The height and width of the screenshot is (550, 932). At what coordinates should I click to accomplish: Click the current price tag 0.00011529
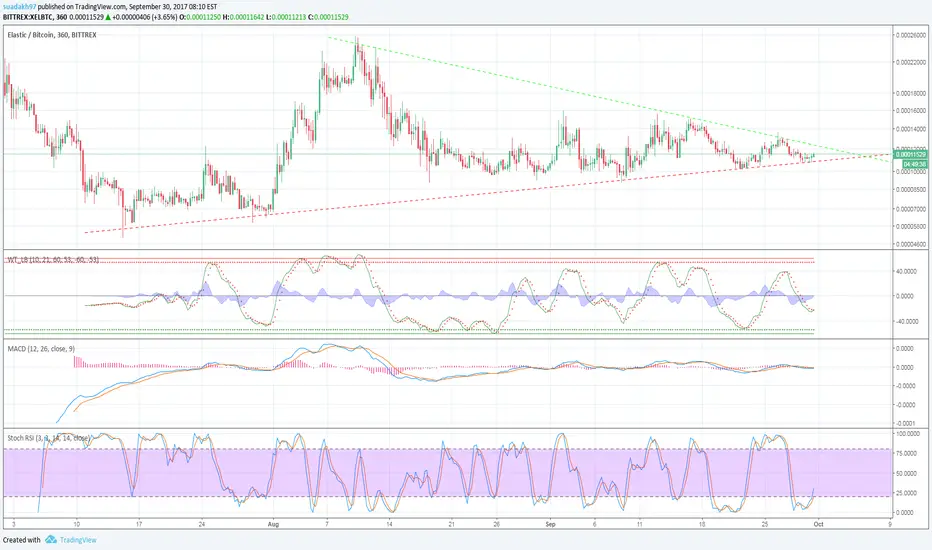click(x=910, y=154)
